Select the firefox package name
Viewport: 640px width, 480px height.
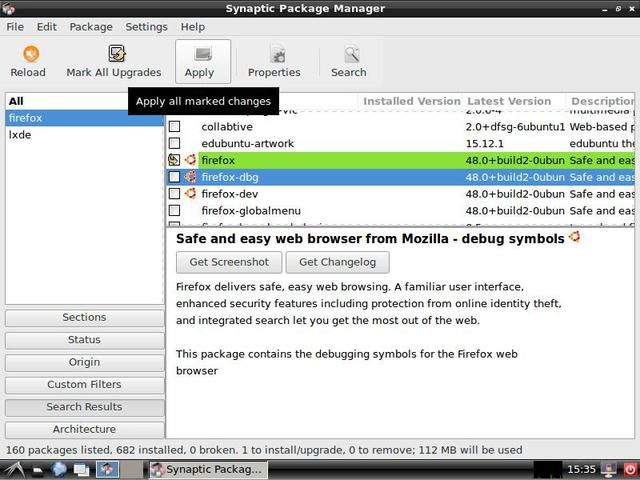coord(218,160)
